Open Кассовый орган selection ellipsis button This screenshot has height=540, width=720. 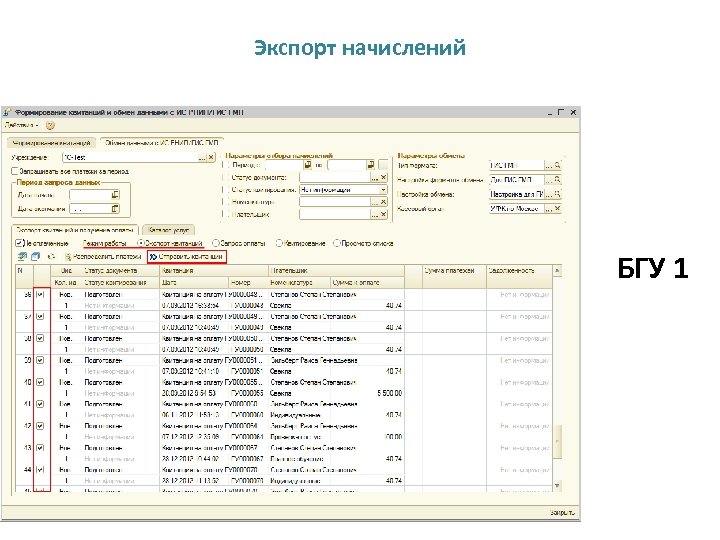548,208
